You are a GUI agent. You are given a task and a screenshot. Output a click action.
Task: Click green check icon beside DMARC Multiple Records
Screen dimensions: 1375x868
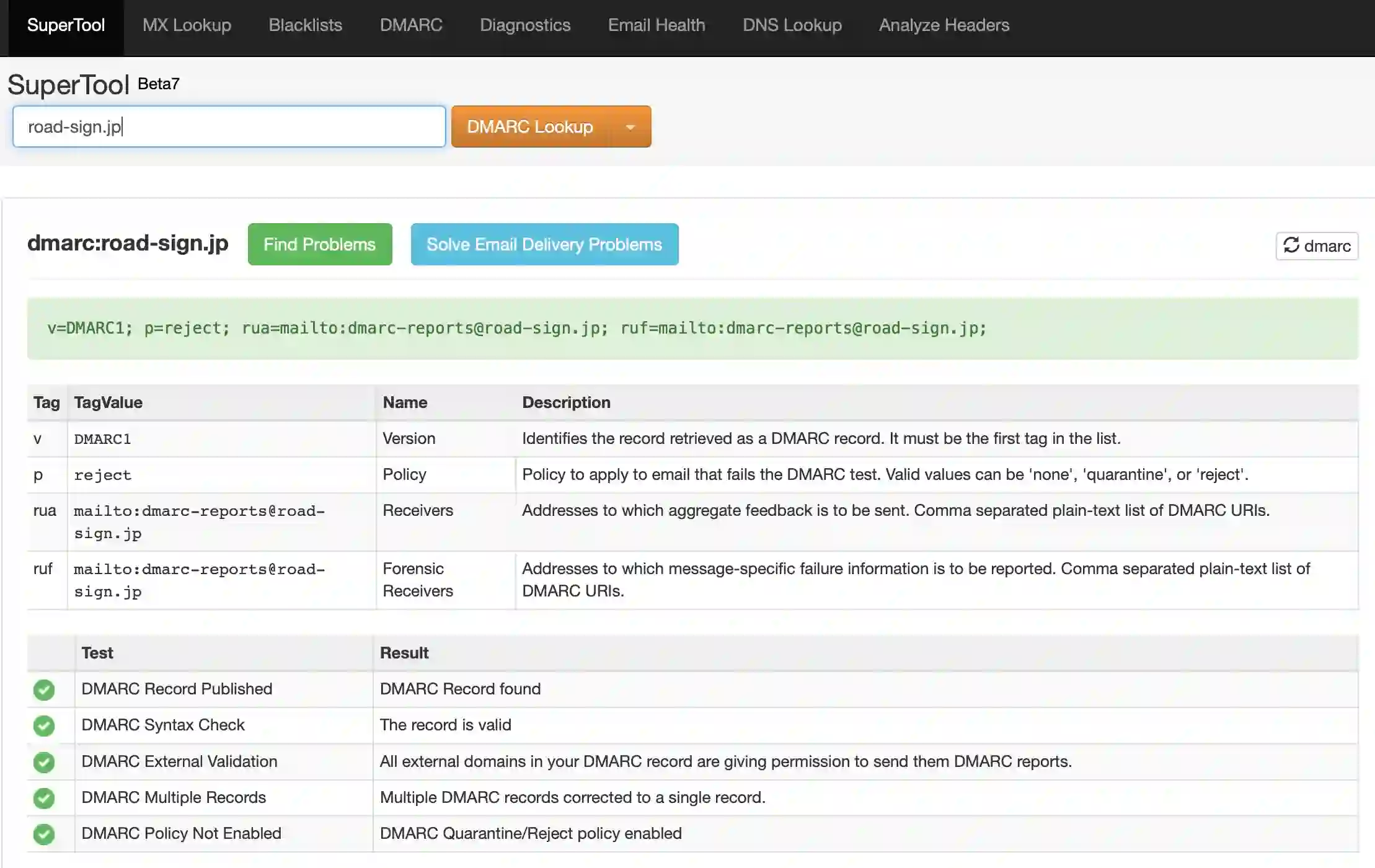[44, 798]
